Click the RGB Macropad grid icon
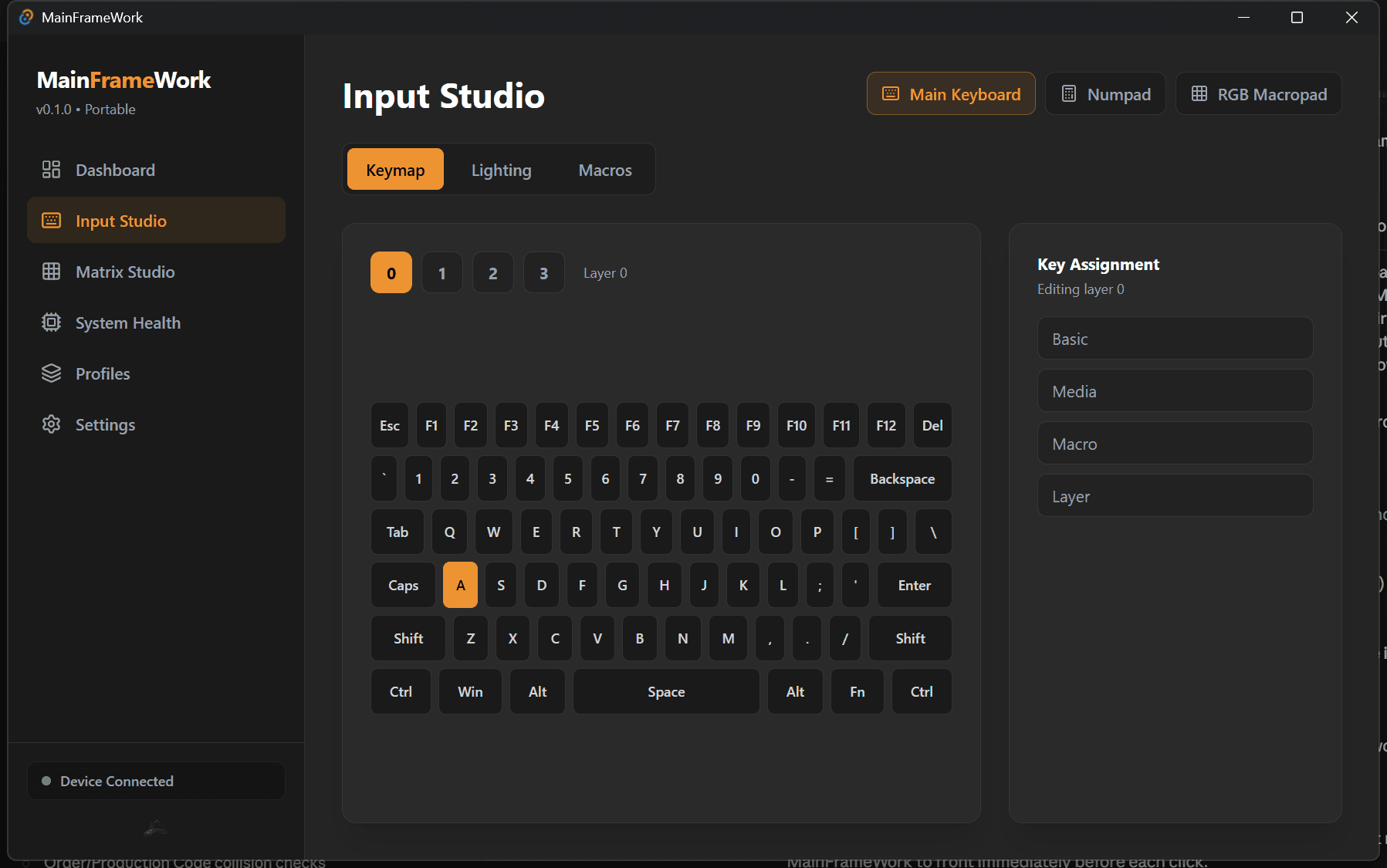The image size is (1387, 868). coord(1199,94)
